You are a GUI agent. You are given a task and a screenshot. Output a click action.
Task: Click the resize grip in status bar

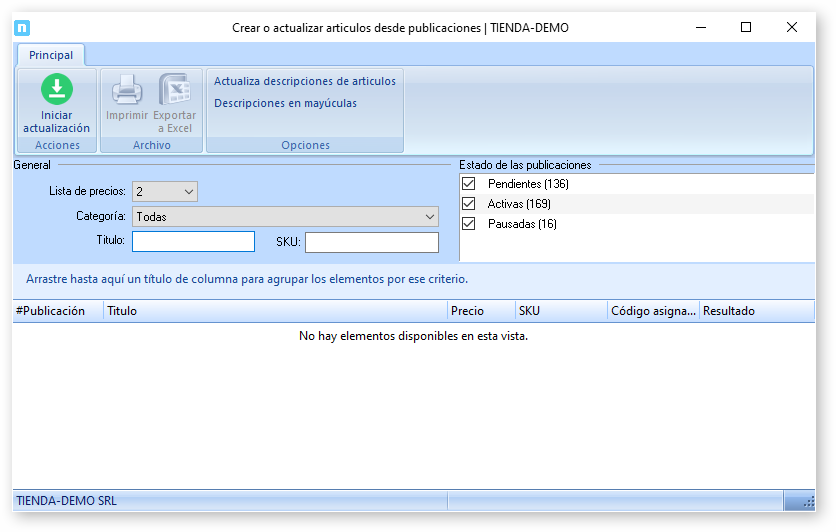pos(799,501)
